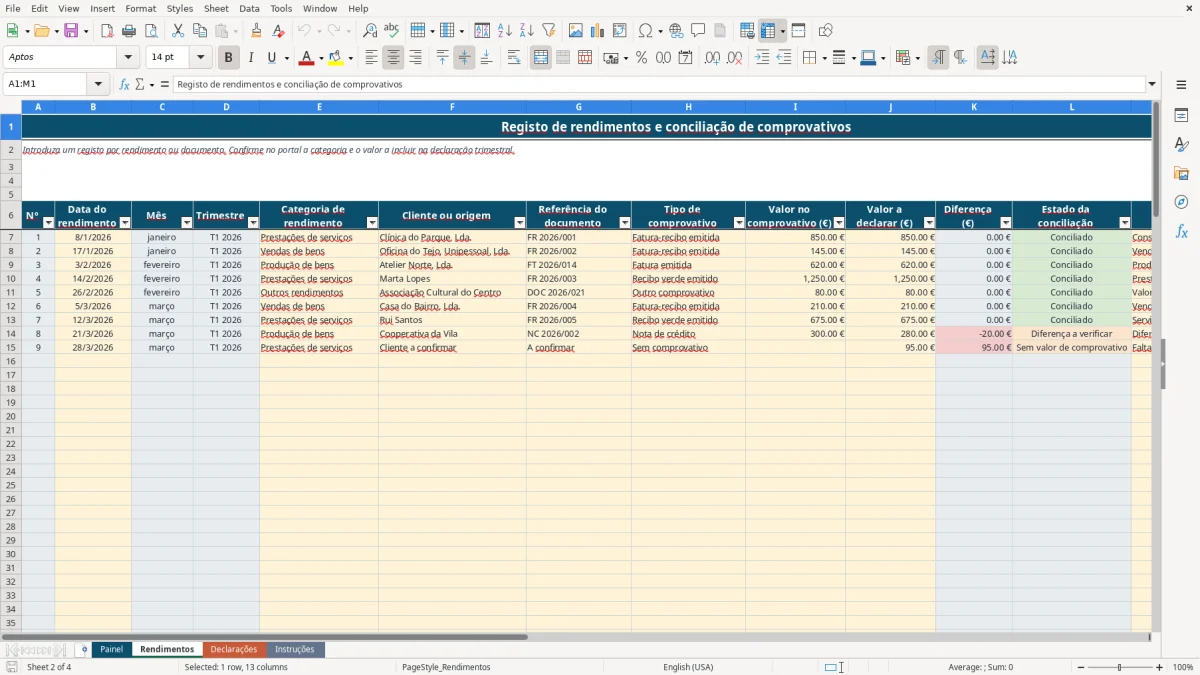Clone formatting with the paintbrush
This screenshot has height=675, width=1200.
pos(256,31)
